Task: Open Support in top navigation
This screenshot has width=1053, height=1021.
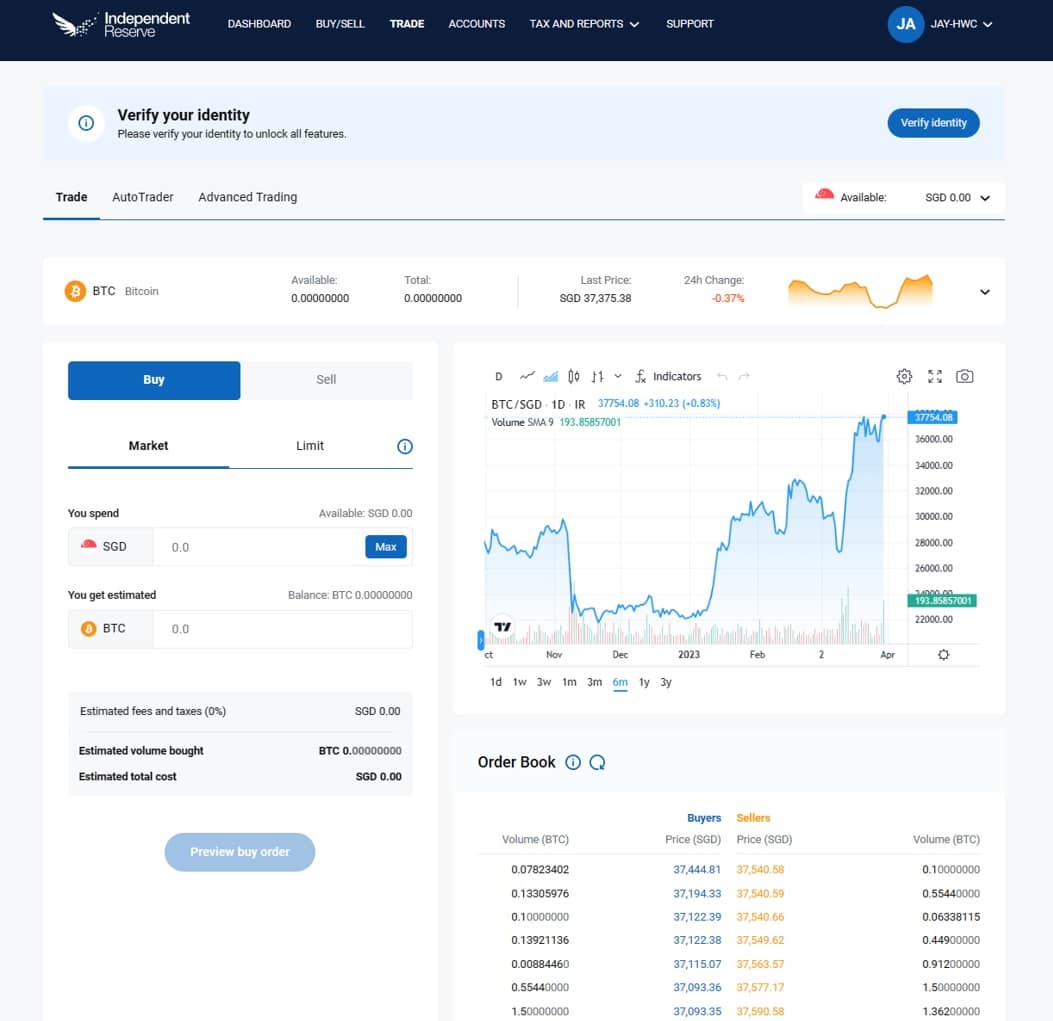Action: [690, 24]
